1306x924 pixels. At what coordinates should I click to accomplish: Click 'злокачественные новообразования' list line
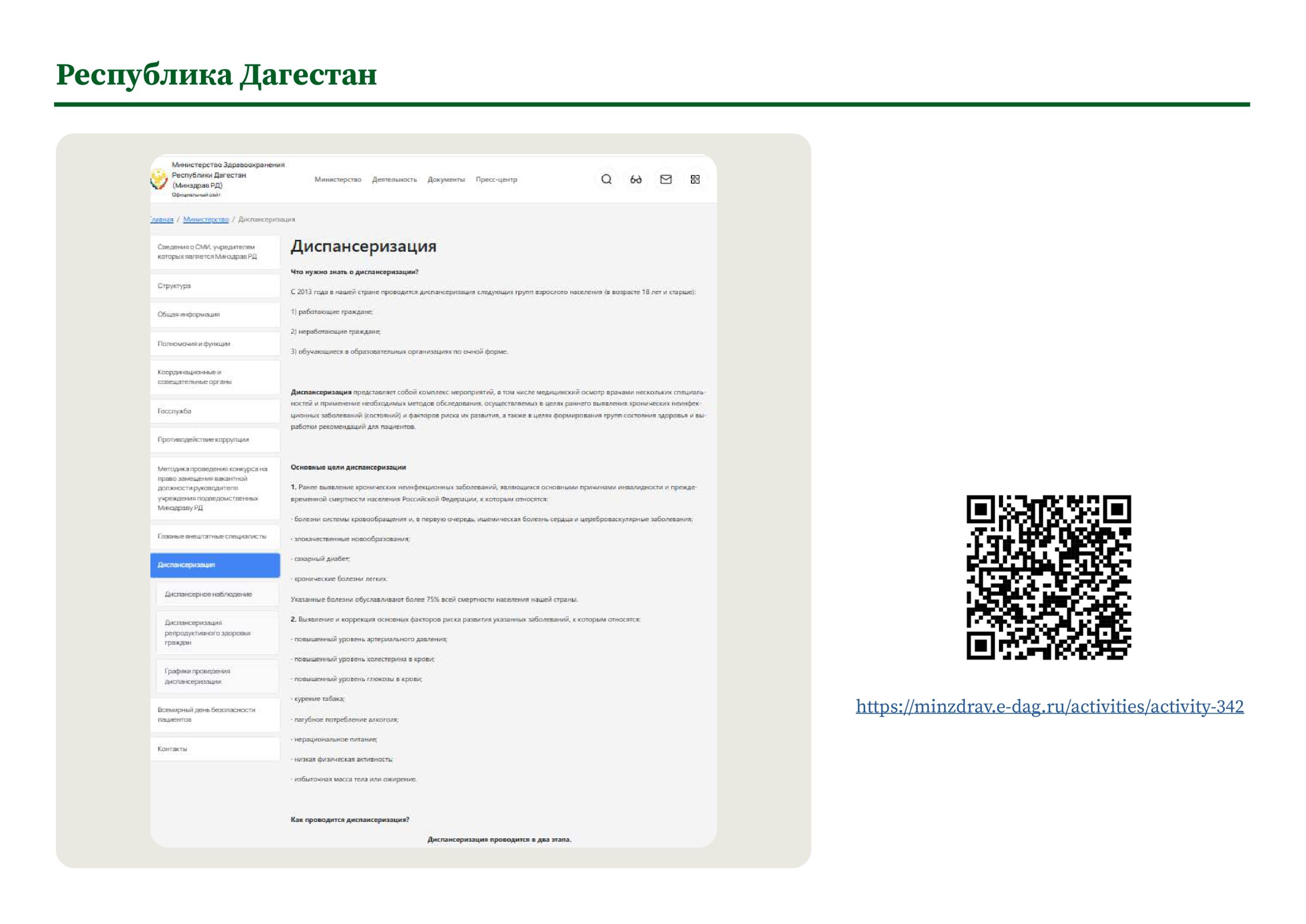(350, 538)
